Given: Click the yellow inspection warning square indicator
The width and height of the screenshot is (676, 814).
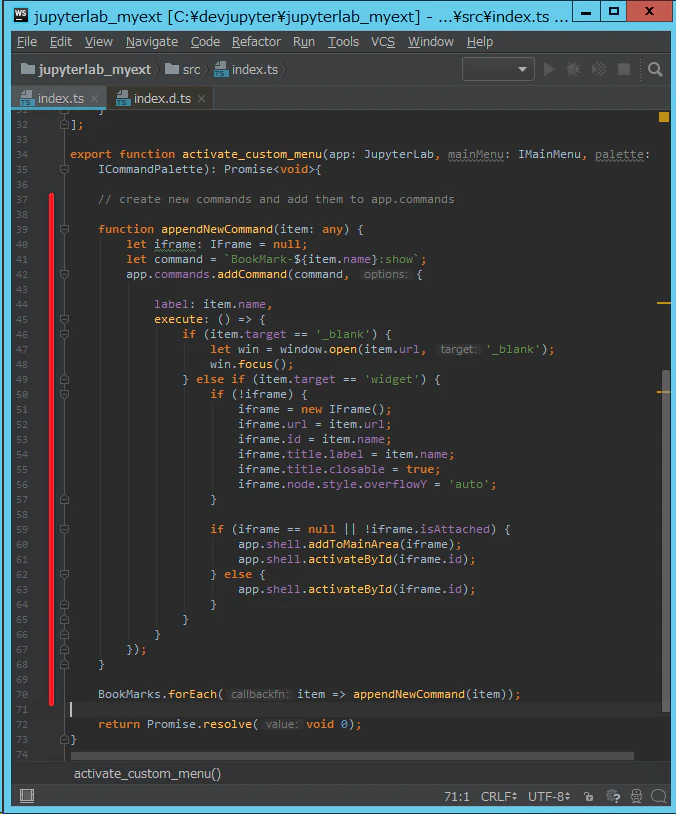Looking at the screenshot, I should tap(664, 117).
